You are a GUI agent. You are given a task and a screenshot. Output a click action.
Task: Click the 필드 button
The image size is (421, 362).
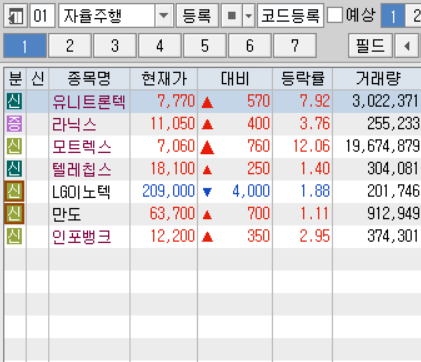(370, 46)
